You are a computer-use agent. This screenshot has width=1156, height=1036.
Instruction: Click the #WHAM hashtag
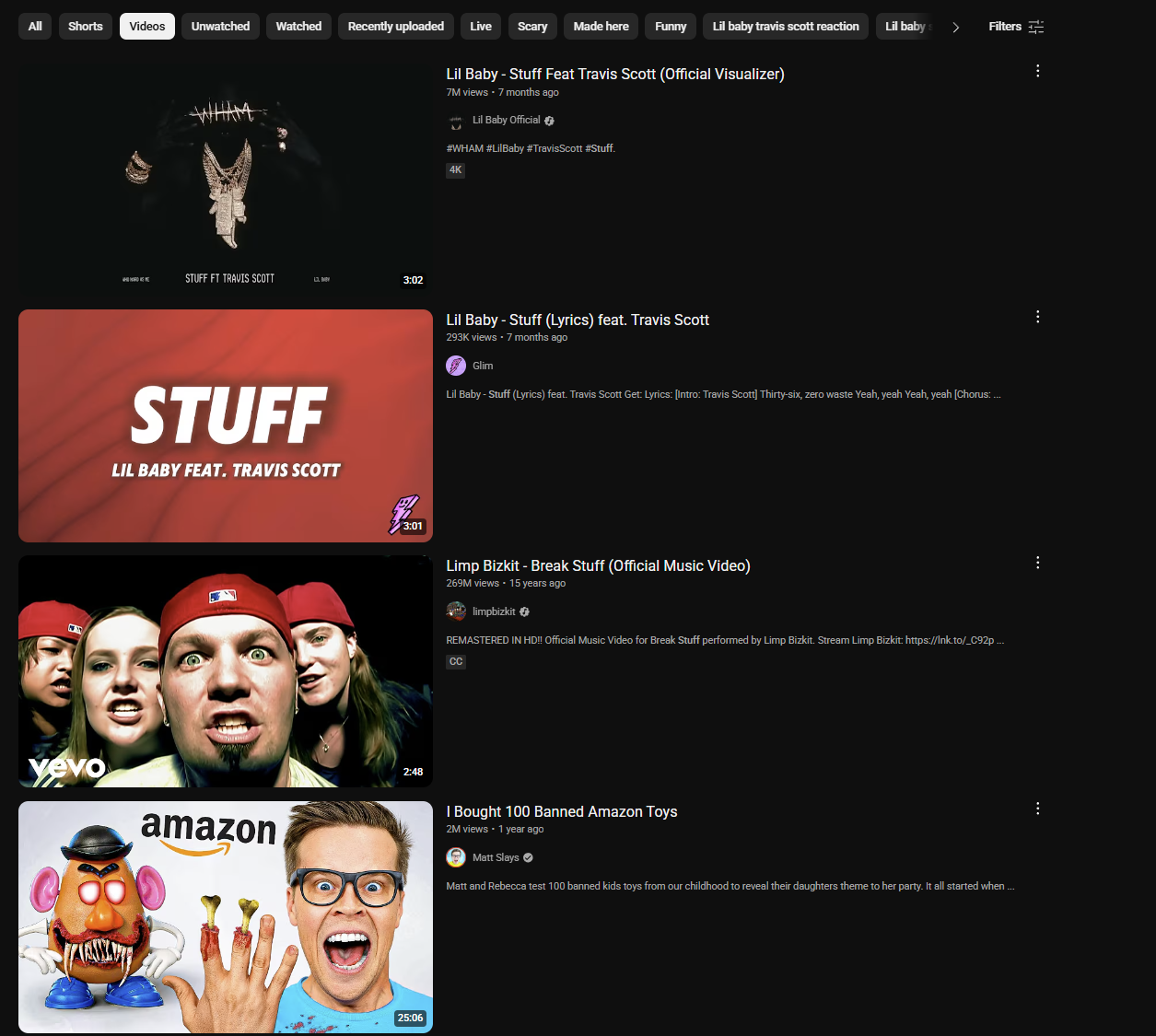(x=464, y=148)
